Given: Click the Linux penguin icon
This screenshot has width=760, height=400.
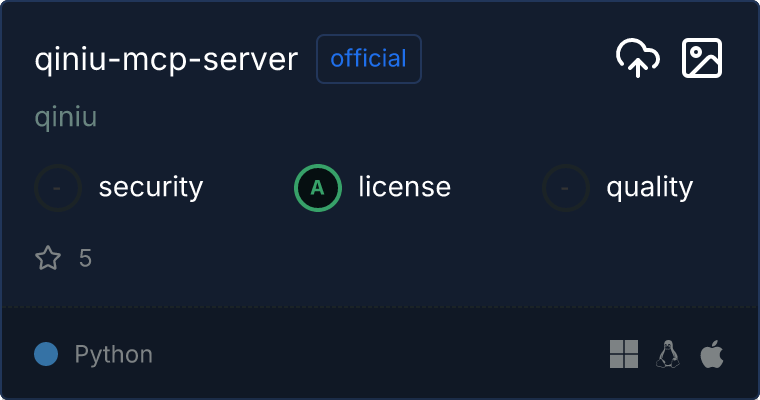Looking at the screenshot, I should (668, 354).
